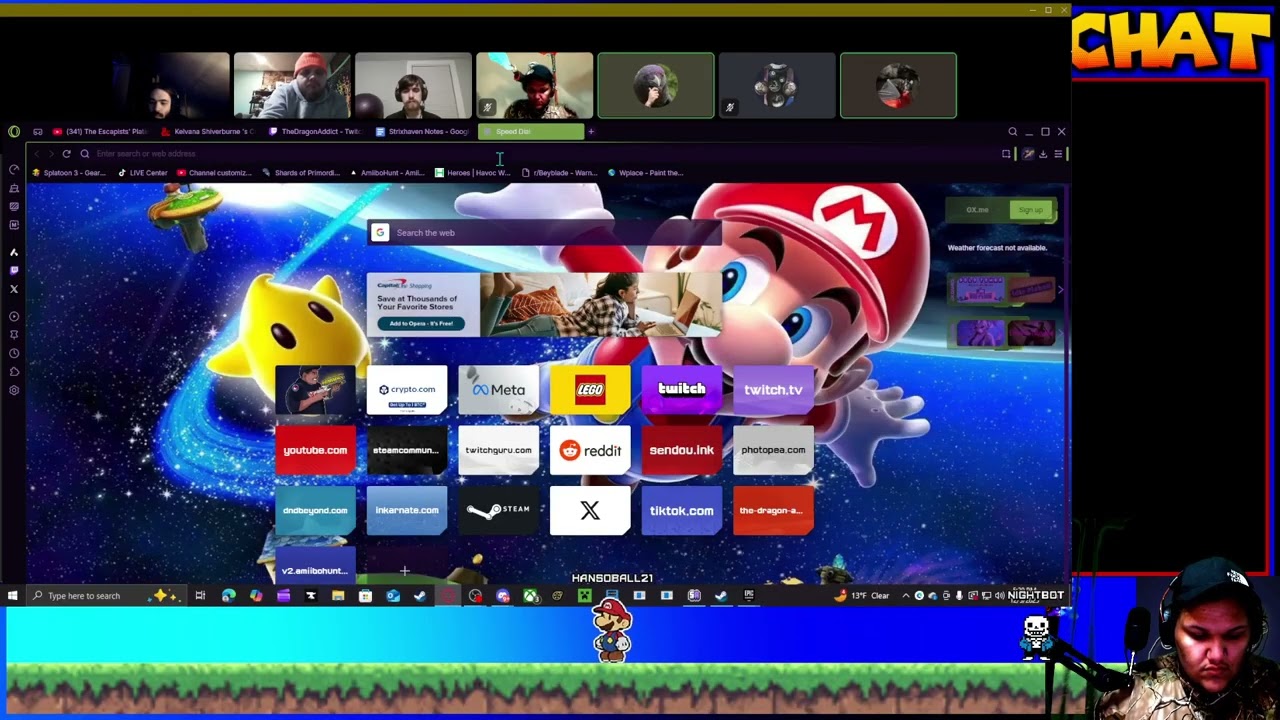
Task: Open the LEGO speed dial tile
Action: click(590, 390)
